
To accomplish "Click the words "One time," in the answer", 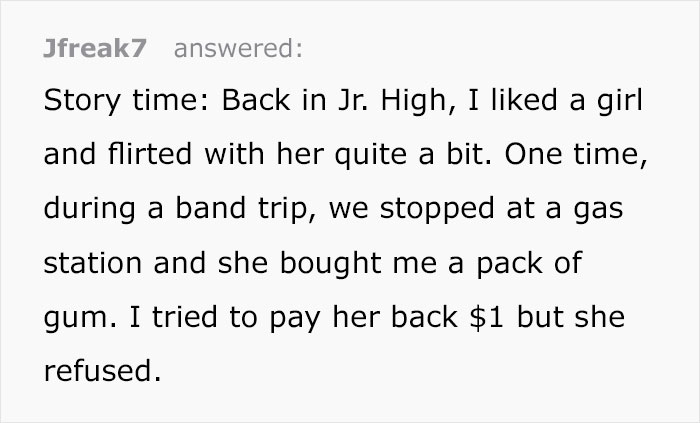I will (x=576, y=154).
